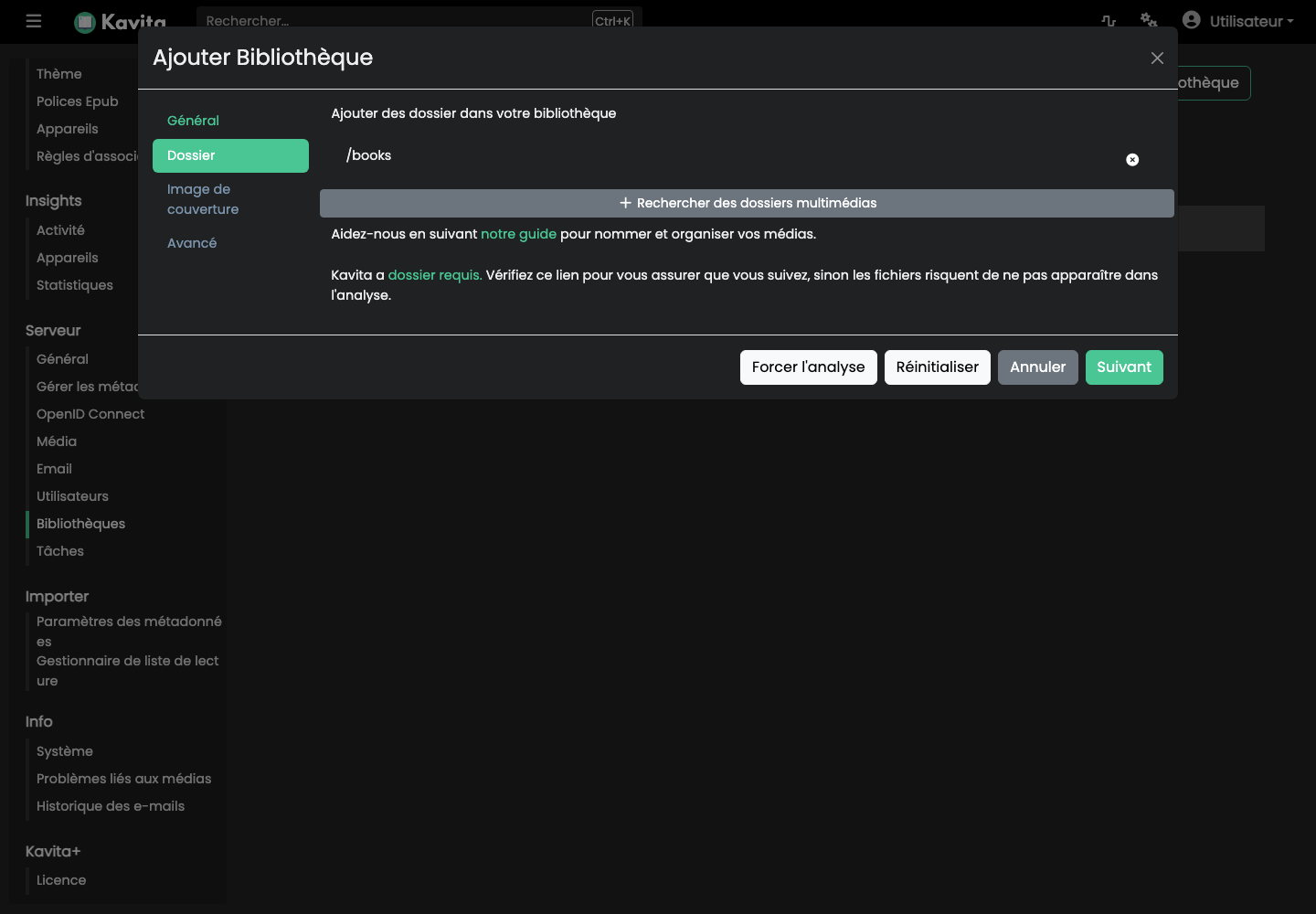
Task: Proceed with the Suivant button
Action: [x=1124, y=367]
